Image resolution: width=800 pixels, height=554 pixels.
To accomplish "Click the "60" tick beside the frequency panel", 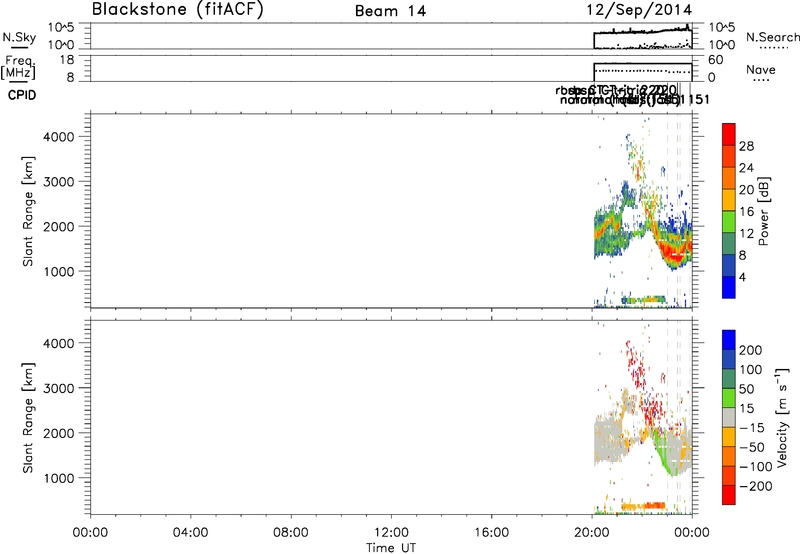I will tap(715, 60).
